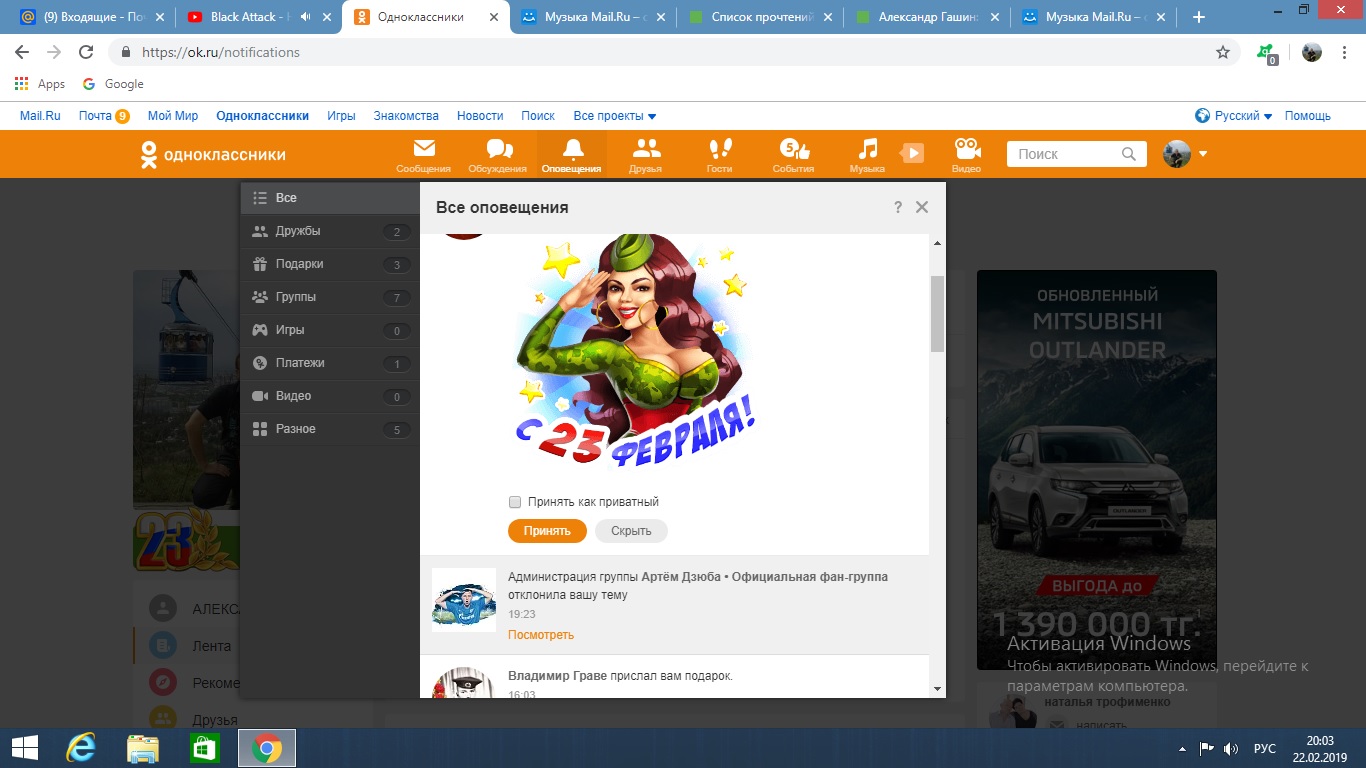Viewport: 1366px width, 768px height.
Task: Open the user avatar dropdown arrow
Action: click(1203, 154)
